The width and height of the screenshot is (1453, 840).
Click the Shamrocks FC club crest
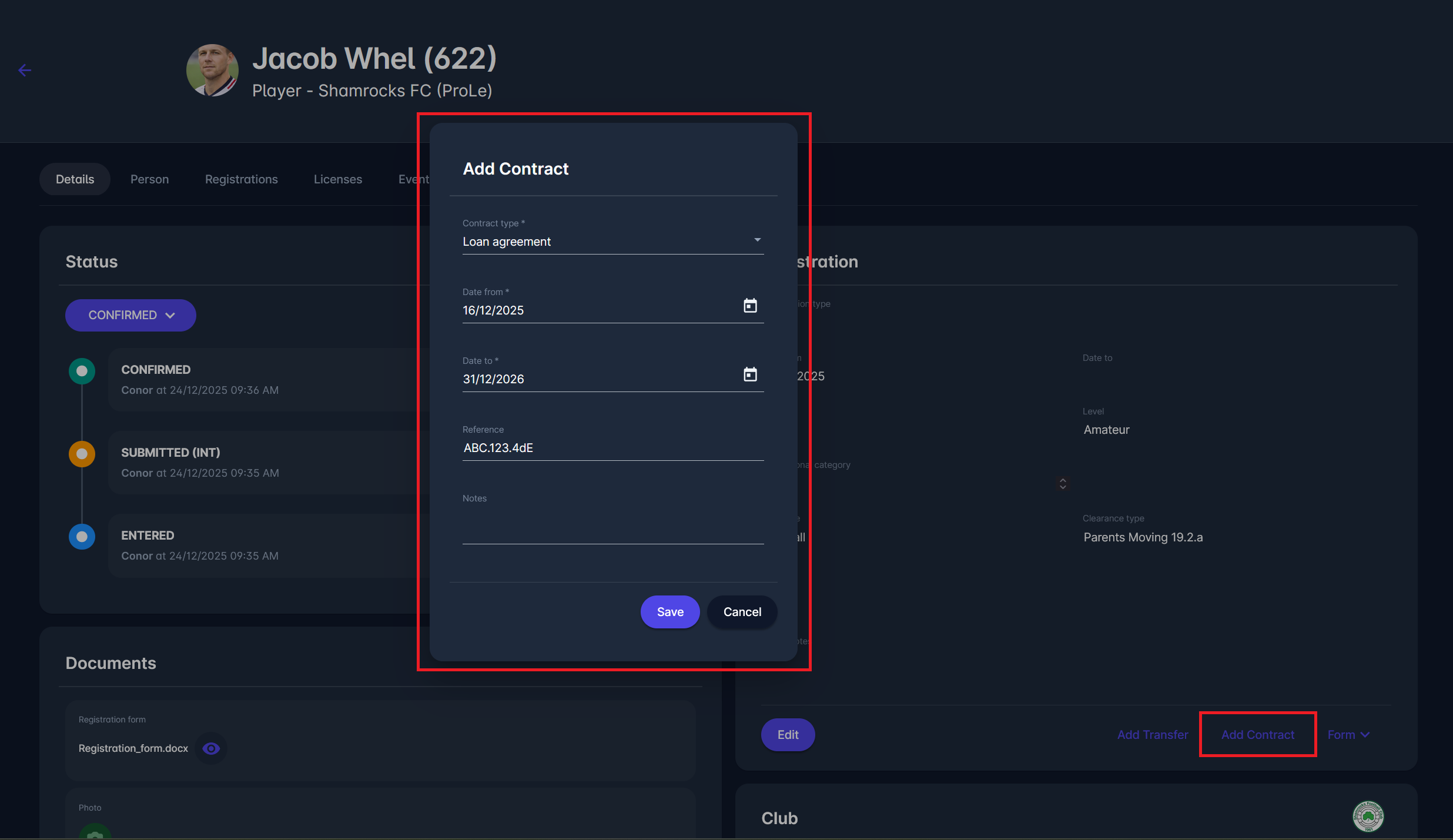click(1368, 816)
